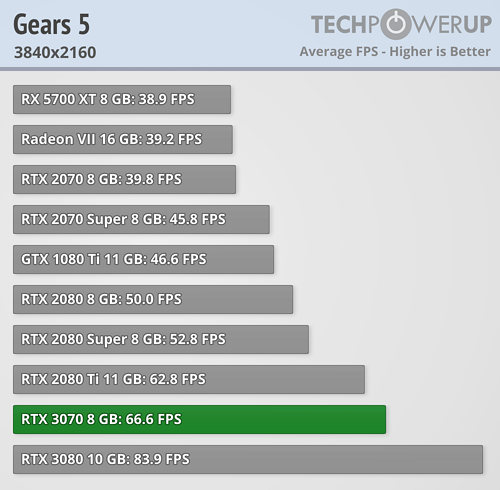Click the 66.6 FPS value label
This screenshot has height=490, width=500.
pyautogui.click(x=153, y=419)
